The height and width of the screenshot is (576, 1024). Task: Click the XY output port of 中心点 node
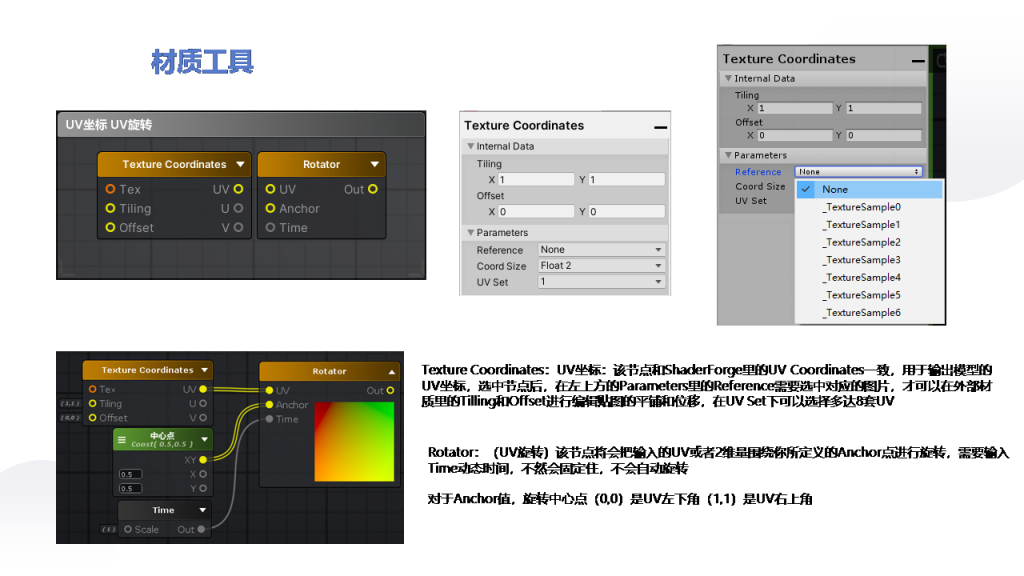203,460
